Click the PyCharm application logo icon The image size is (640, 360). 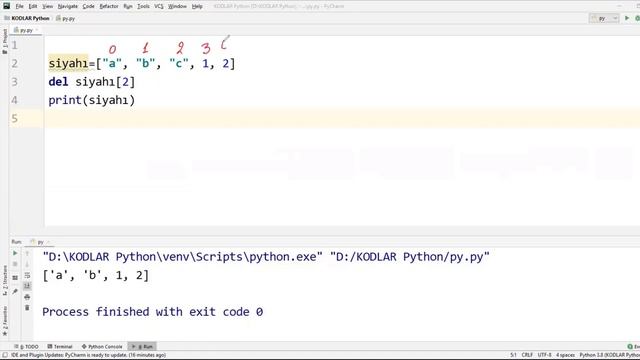(x=6, y=6)
